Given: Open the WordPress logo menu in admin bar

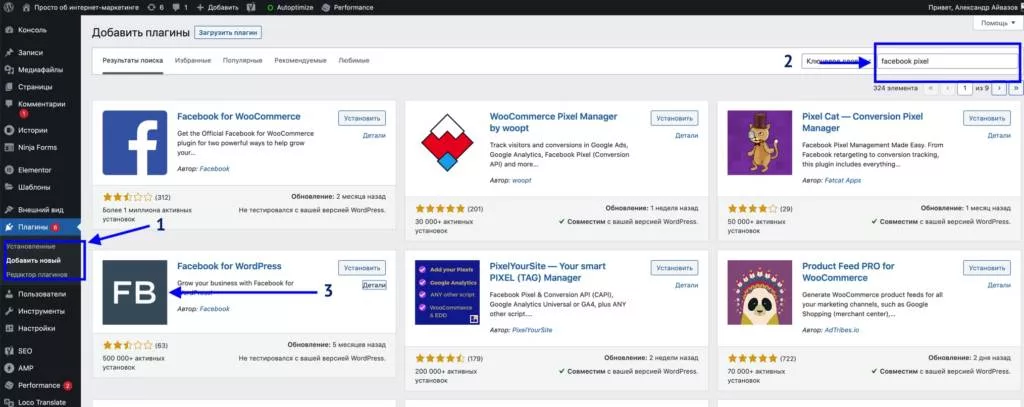Looking at the screenshot, I should [x=9, y=7].
